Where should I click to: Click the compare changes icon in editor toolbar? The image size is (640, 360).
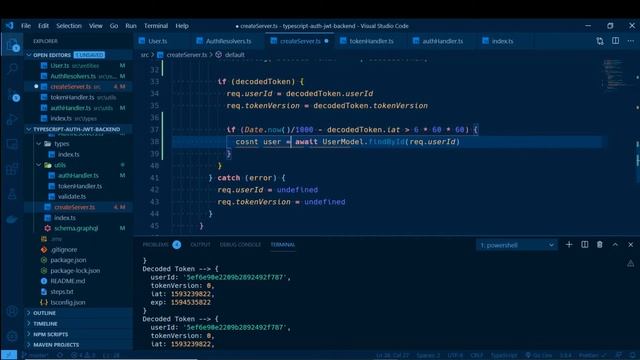tap(600, 41)
